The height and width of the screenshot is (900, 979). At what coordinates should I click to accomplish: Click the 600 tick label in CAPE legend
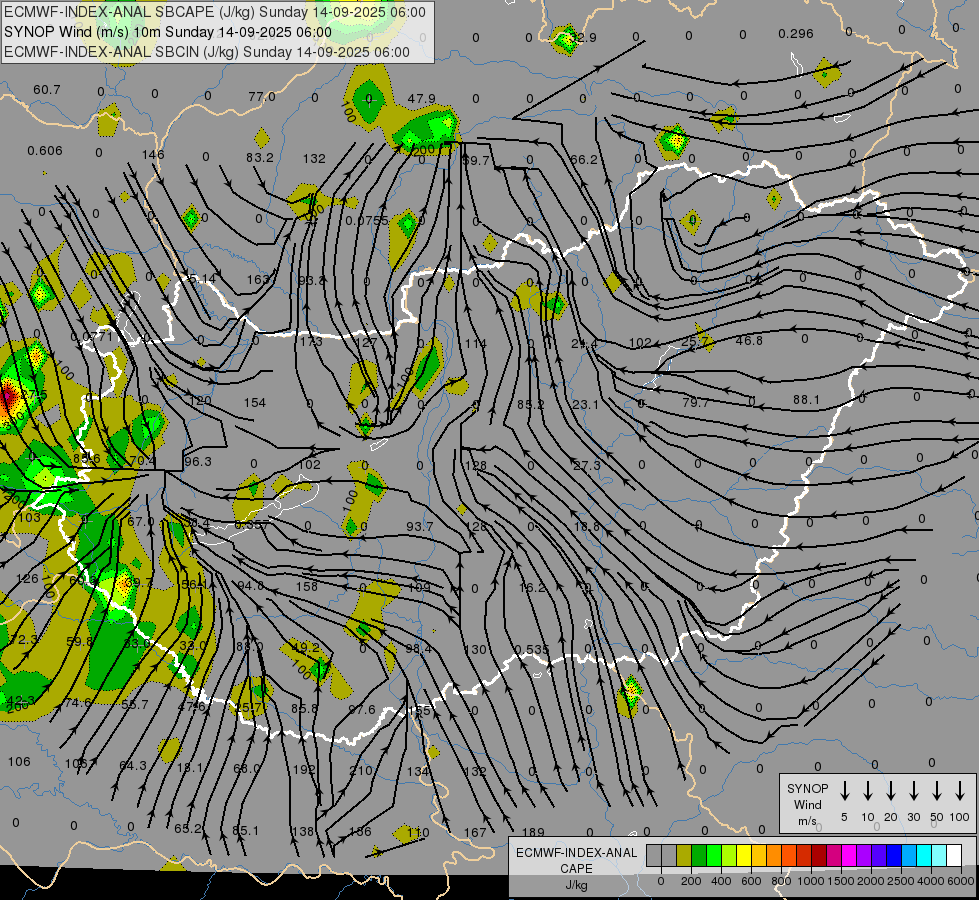751,881
